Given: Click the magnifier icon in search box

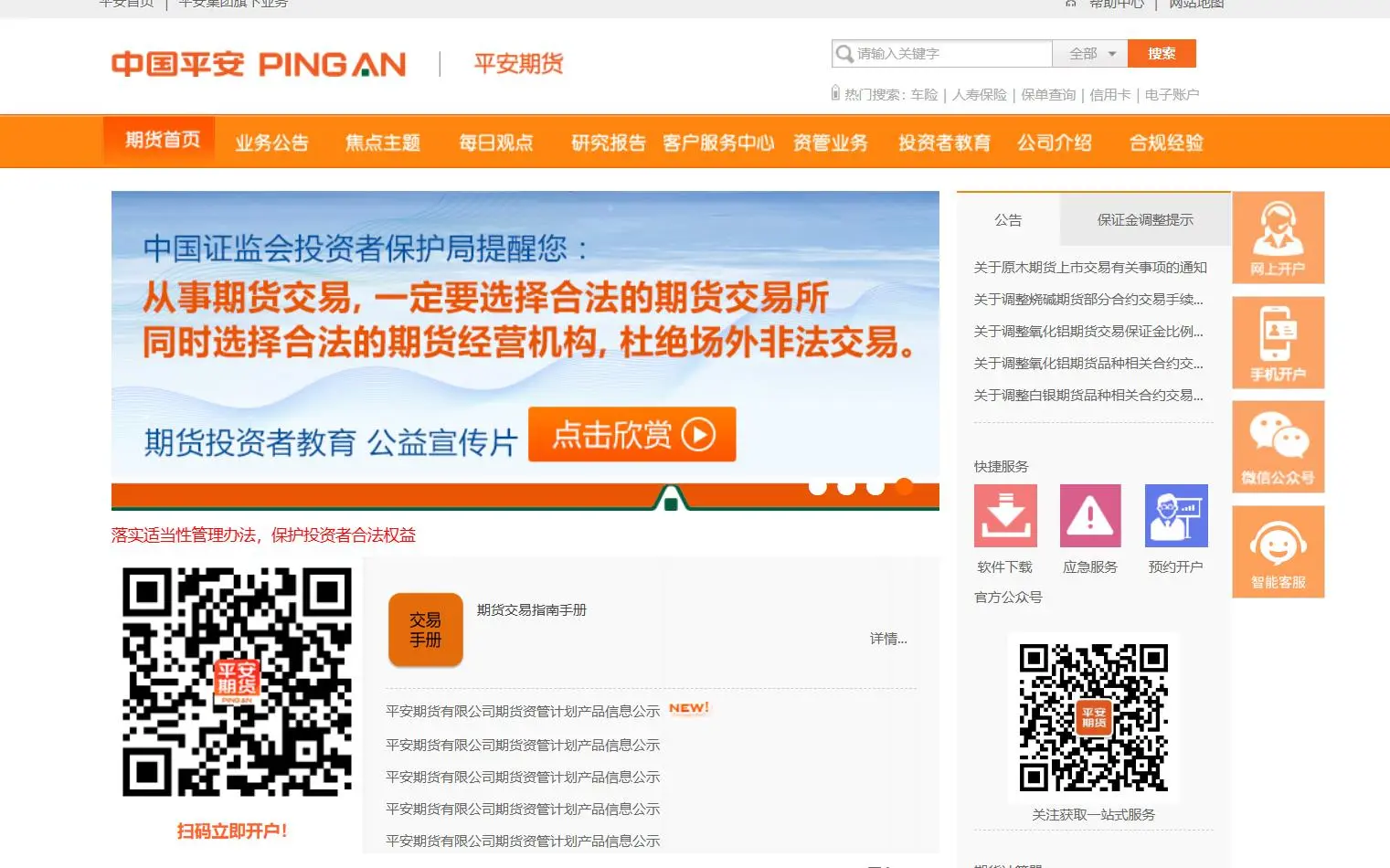Looking at the screenshot, I should tap(844, 54).
